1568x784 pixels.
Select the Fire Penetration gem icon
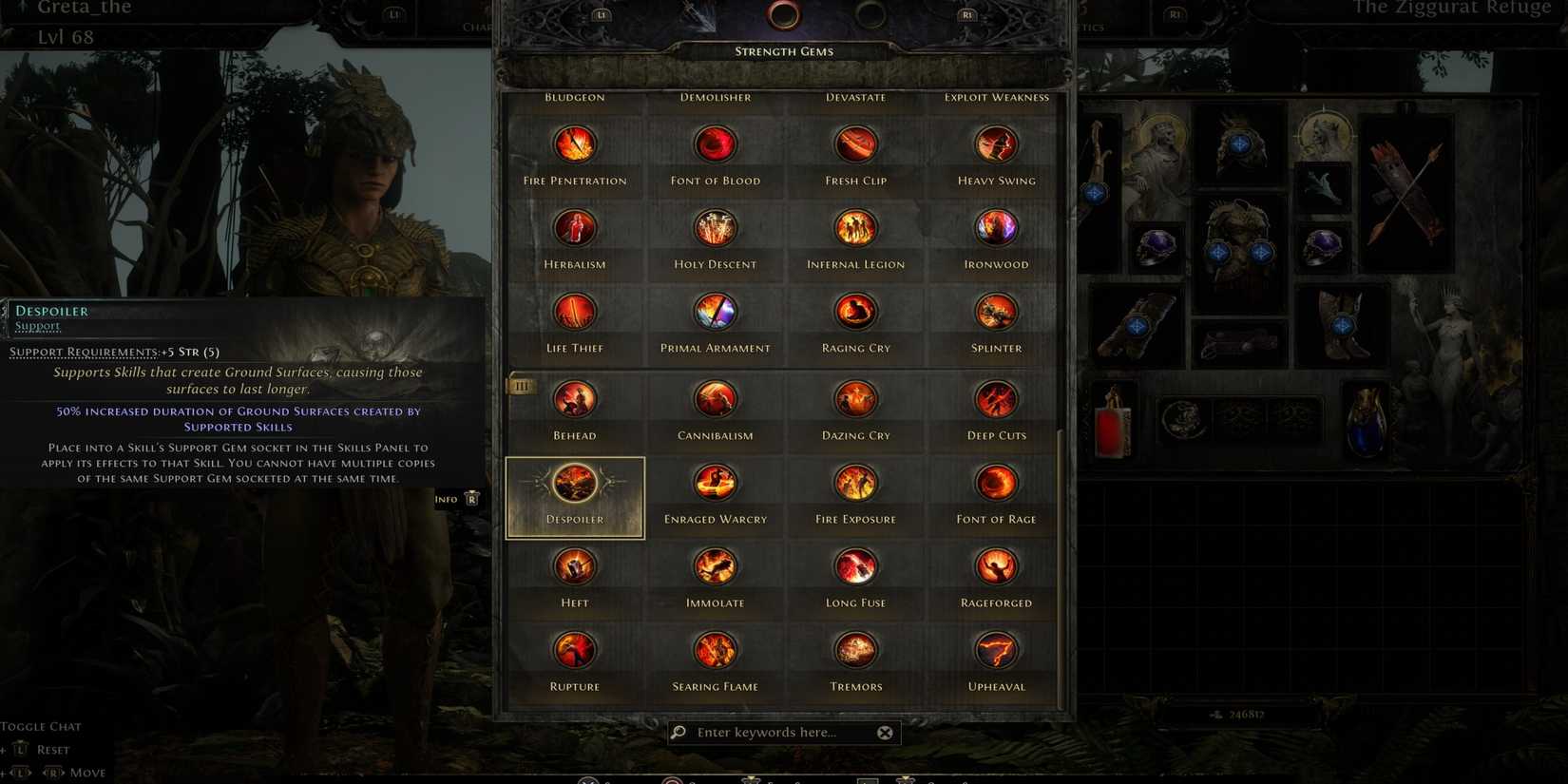tap(575, 145)
